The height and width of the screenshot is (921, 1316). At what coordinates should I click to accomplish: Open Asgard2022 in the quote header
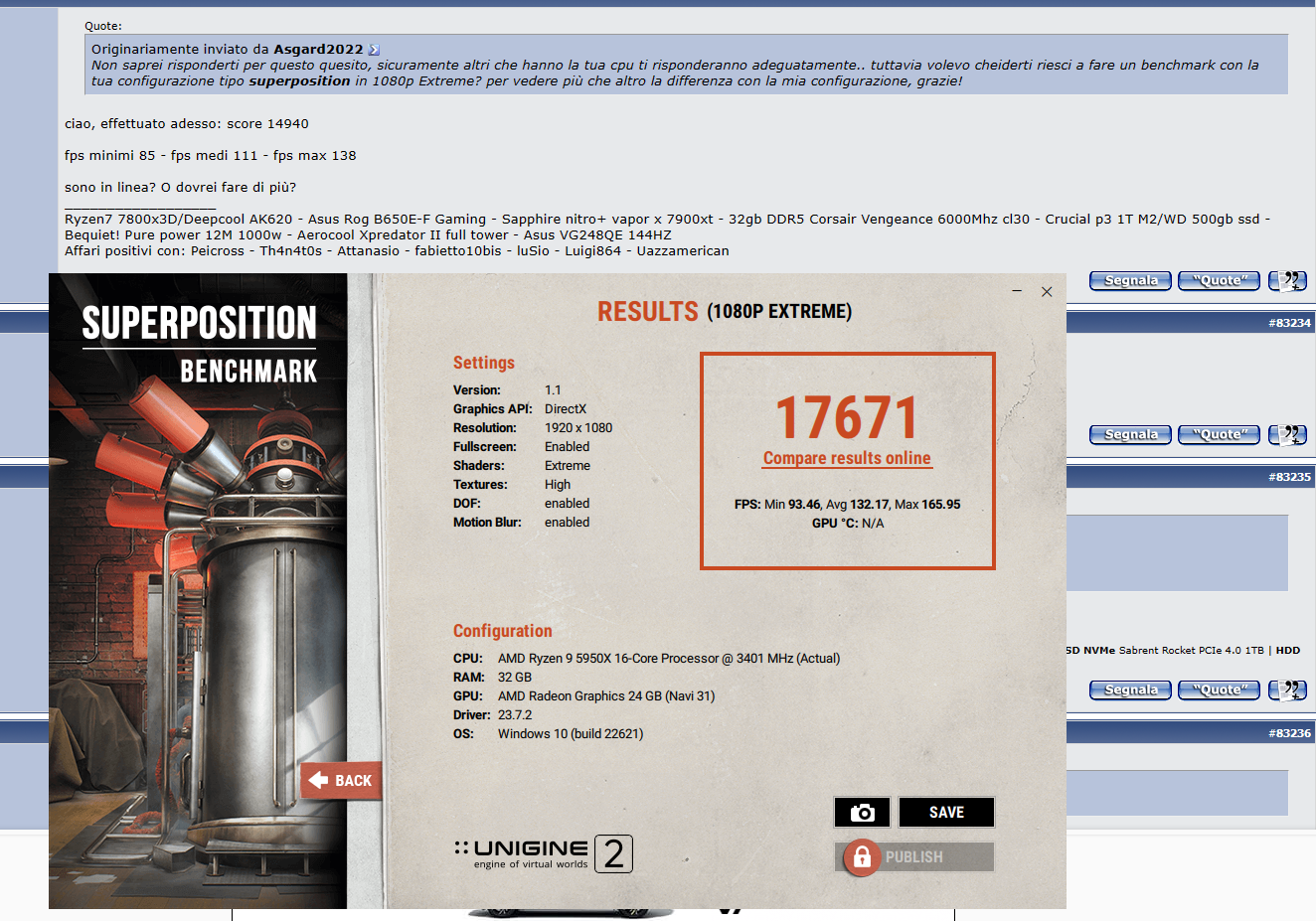(x=318, y=50)
